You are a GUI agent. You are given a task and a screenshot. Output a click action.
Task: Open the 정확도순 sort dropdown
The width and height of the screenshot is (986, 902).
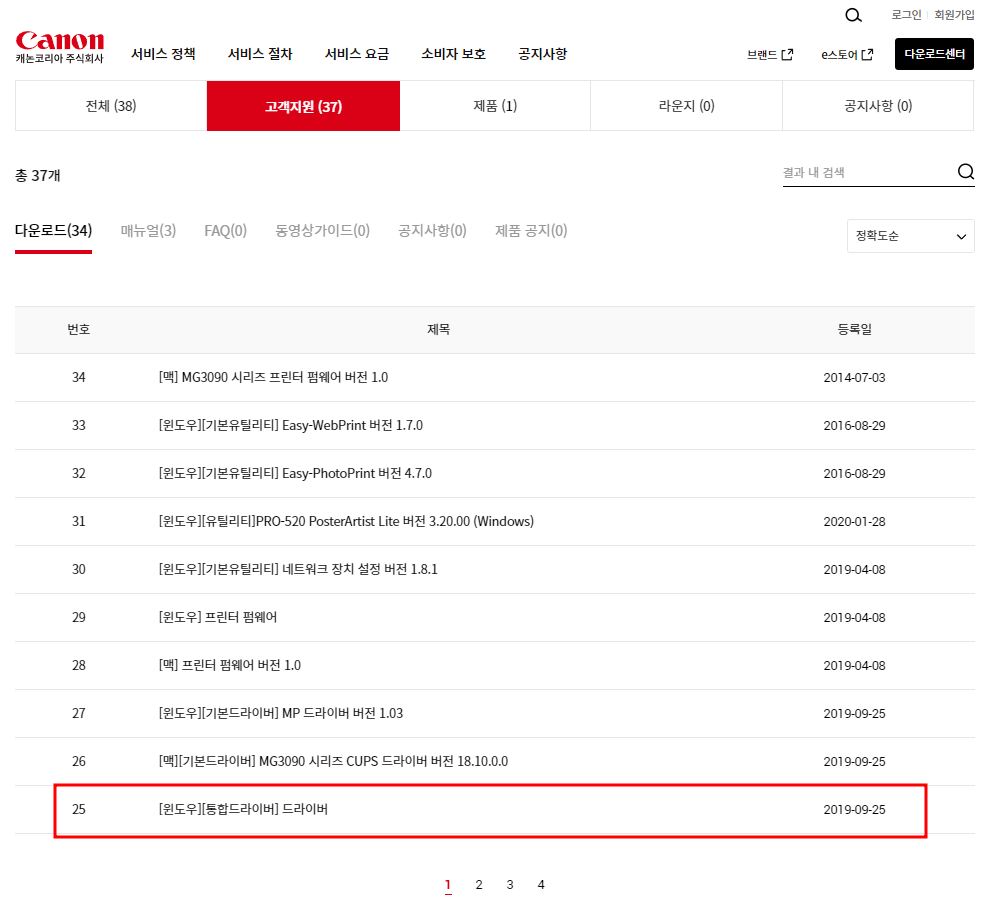[911, 236]
